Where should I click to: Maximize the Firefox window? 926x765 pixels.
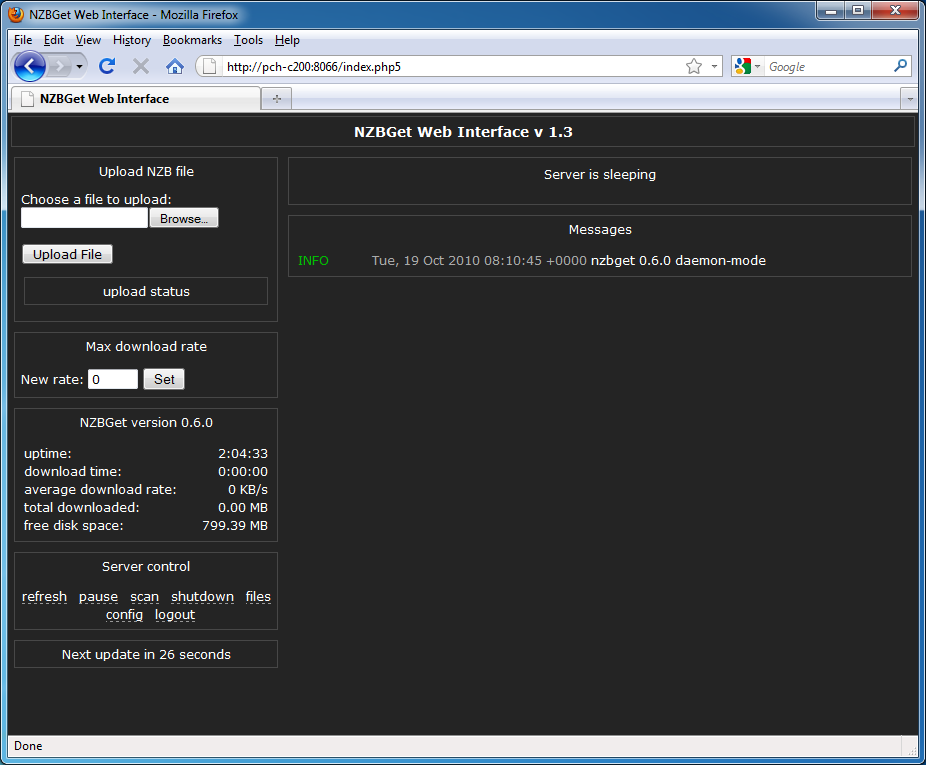(x=858, y=11)
